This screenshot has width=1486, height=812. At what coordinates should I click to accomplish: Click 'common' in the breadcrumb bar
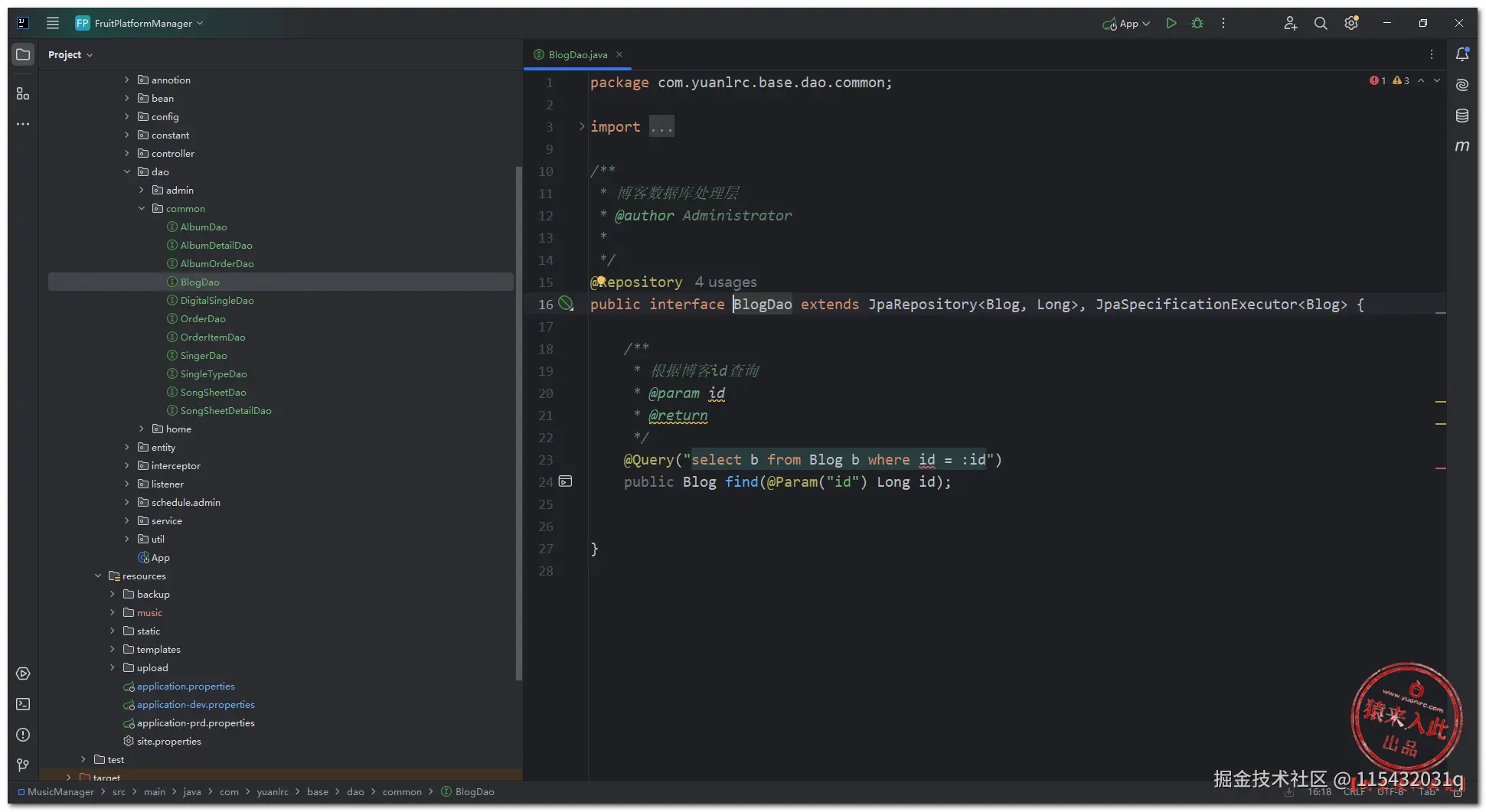402,791
